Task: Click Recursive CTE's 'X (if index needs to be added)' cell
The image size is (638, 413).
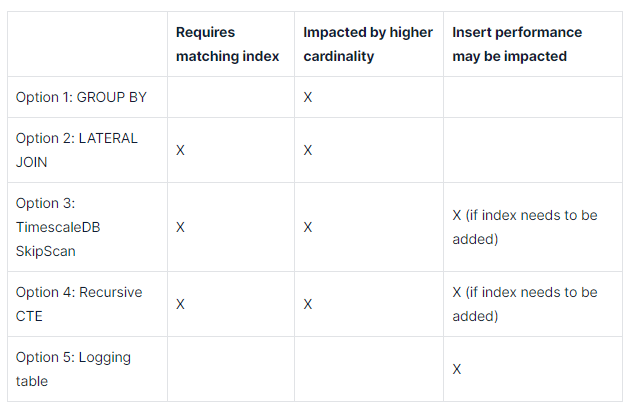Action: [x=524, y=304]
